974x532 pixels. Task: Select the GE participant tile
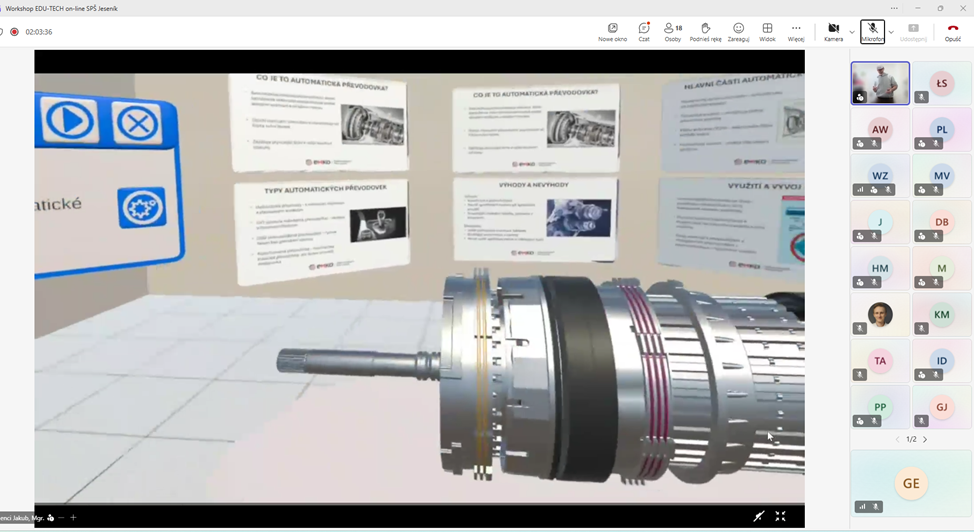click(x=911, y=483)
